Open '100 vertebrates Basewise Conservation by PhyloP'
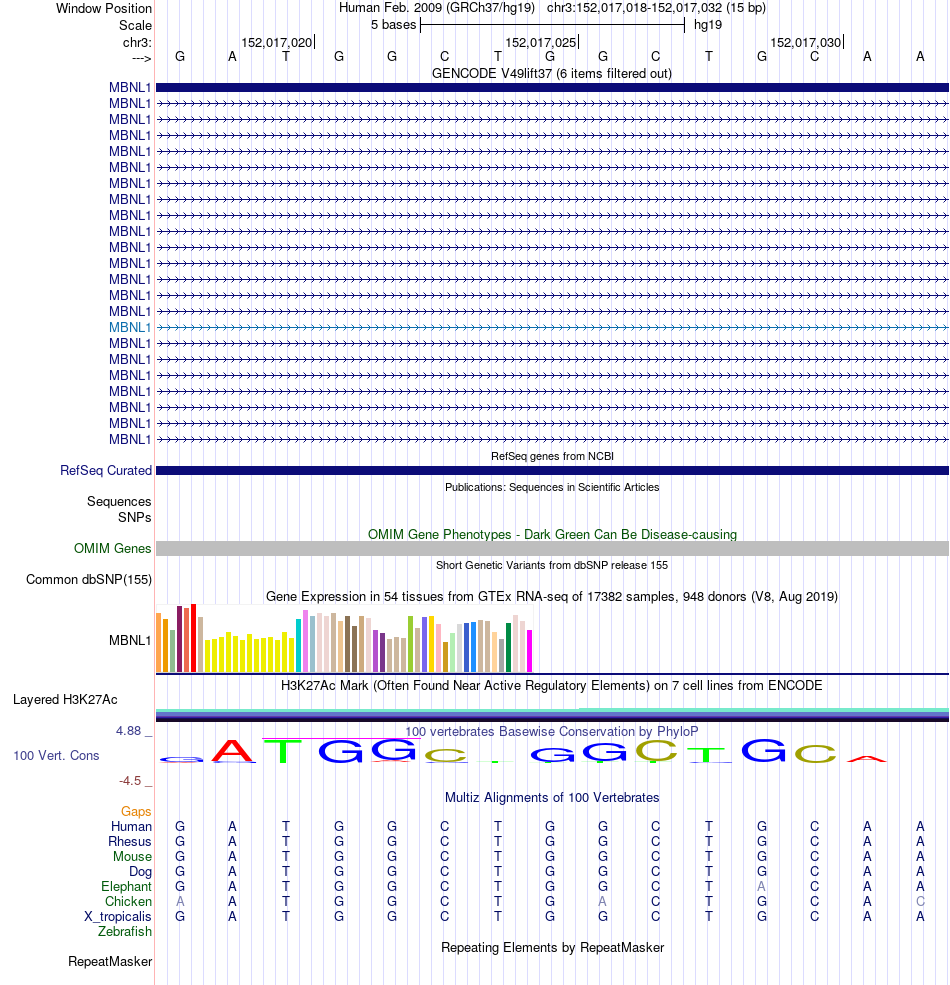 [x=552, y=731]
